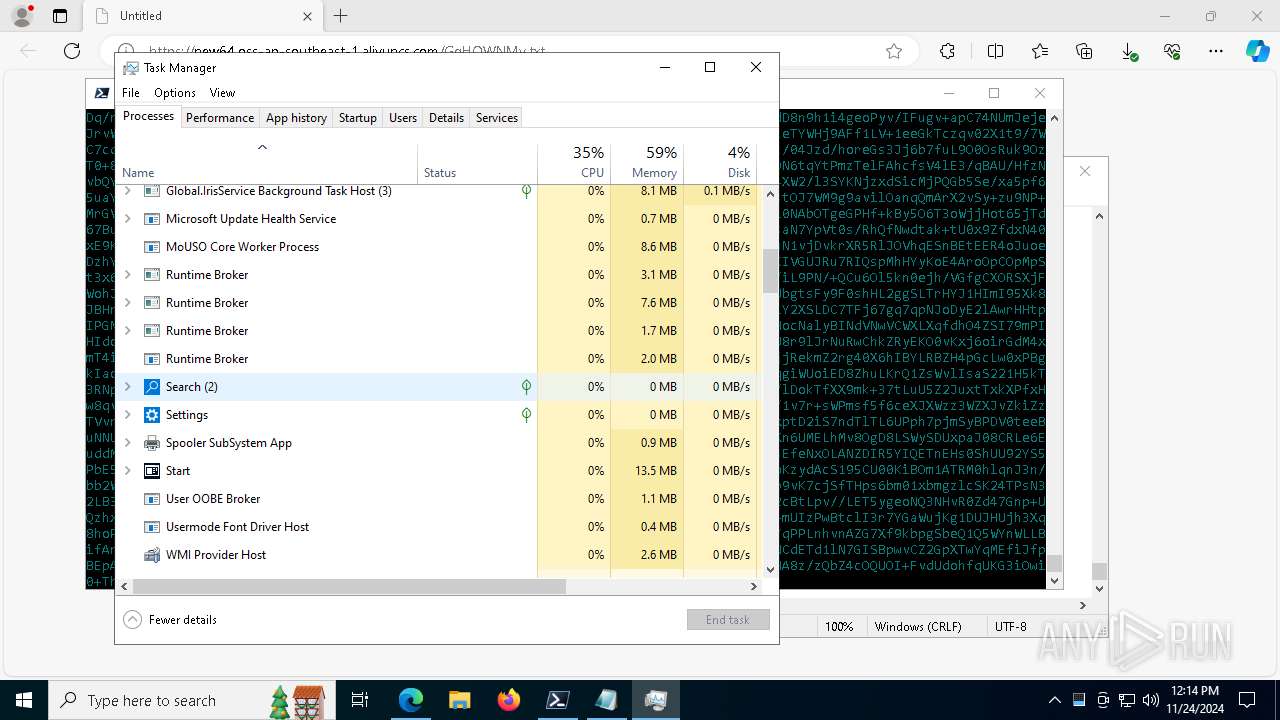Image resolution: width=1280 pixels, height=720 pixels.
Task: Add page to favorites star icon
Action: [894, 51]
